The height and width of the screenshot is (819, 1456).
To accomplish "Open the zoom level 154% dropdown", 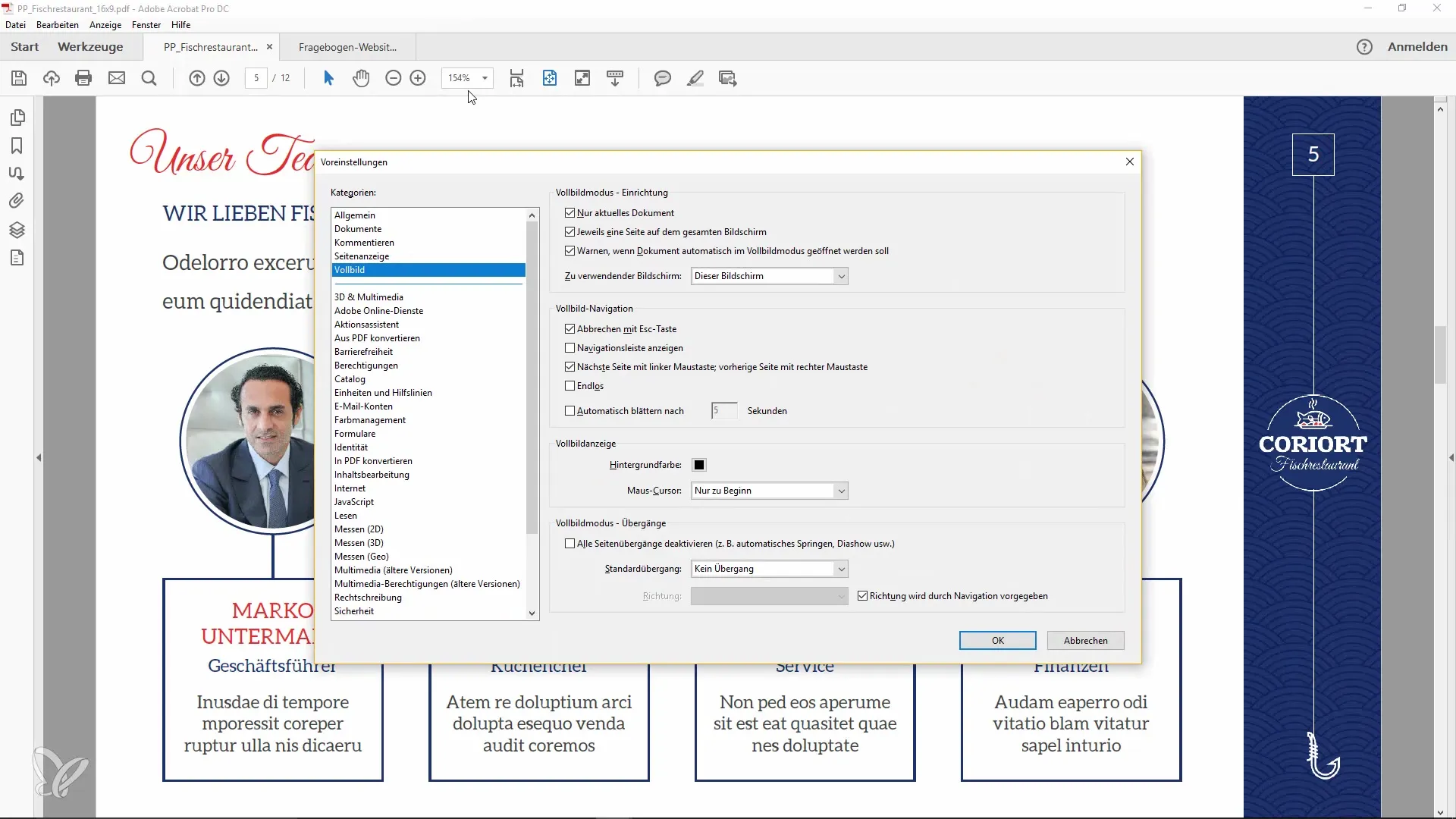I will pyautogui.click(x=485, y=78).
